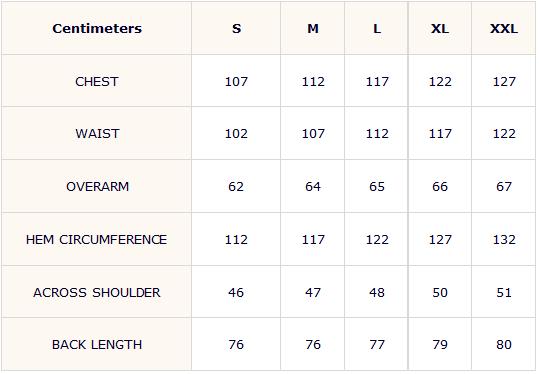Select the CHEST row label
The width and height of the screenshot is (539, 374).
97,81
